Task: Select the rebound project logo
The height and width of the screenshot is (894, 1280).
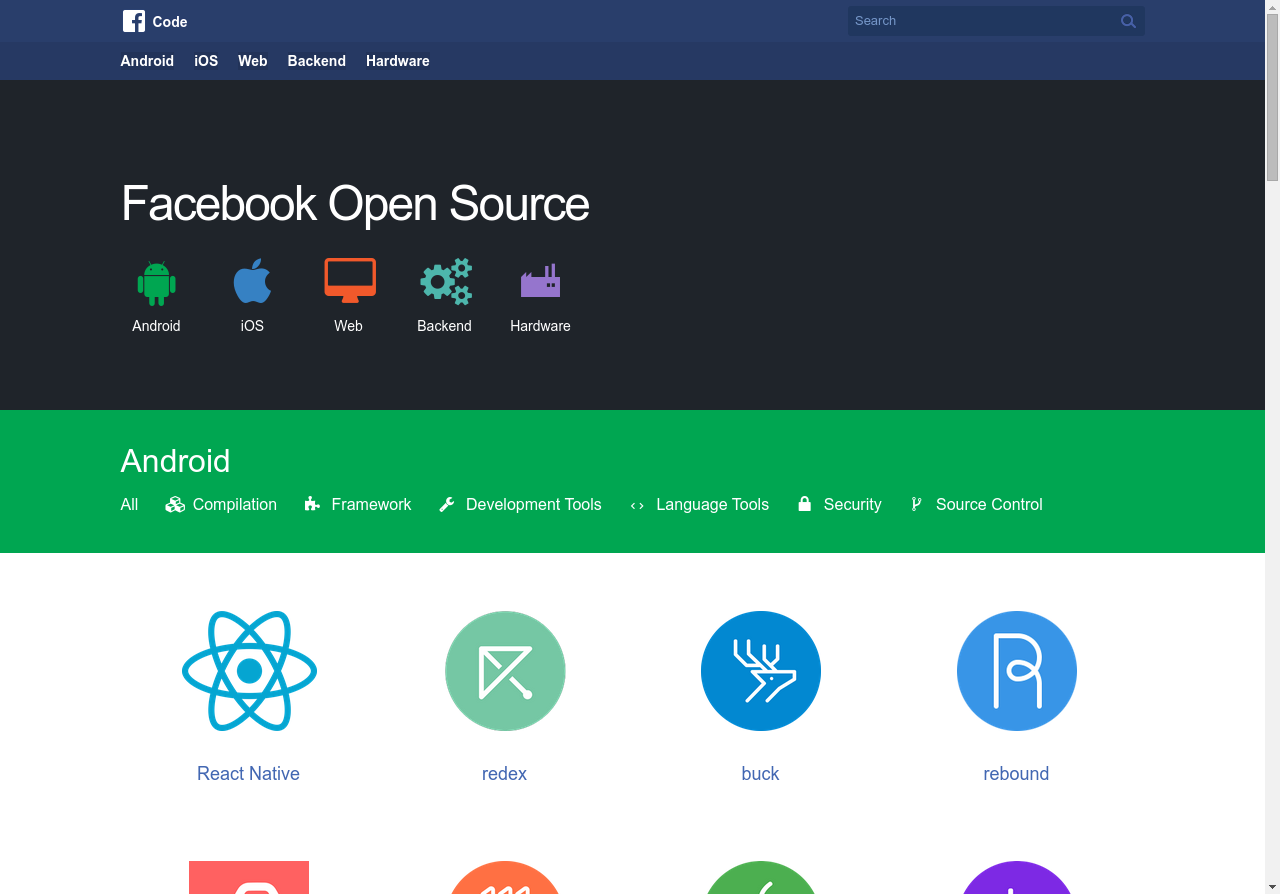Action: (x=1017, y=671)
